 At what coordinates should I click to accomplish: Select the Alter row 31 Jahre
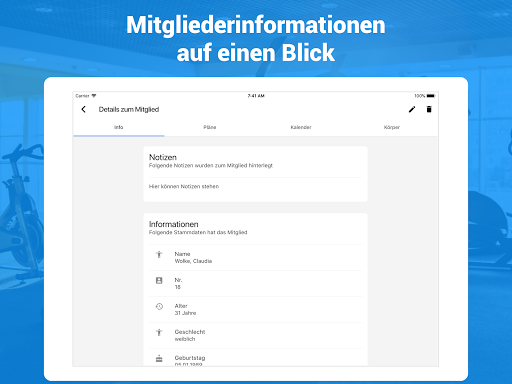[255, 310]
